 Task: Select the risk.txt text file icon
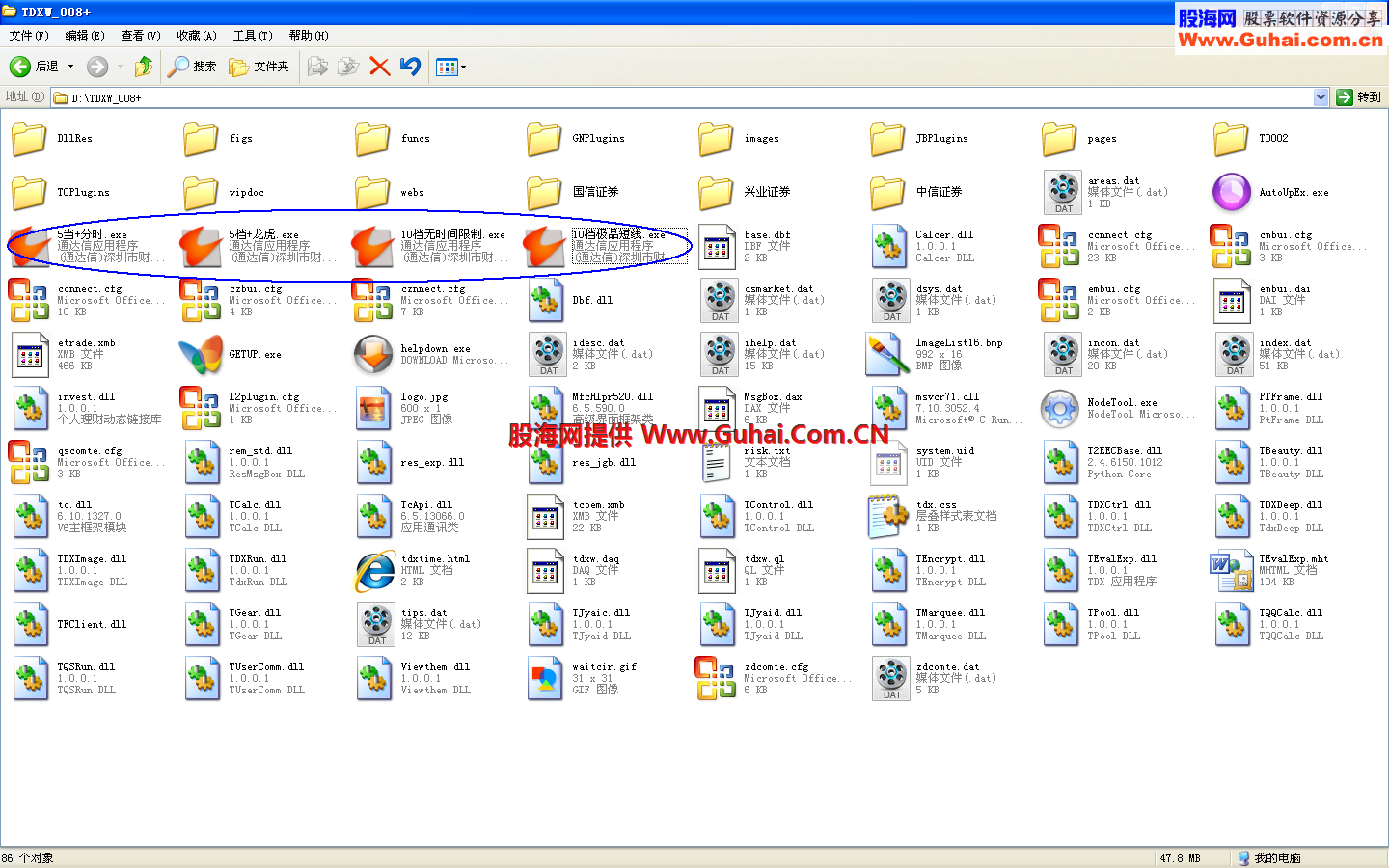(716, 463)
